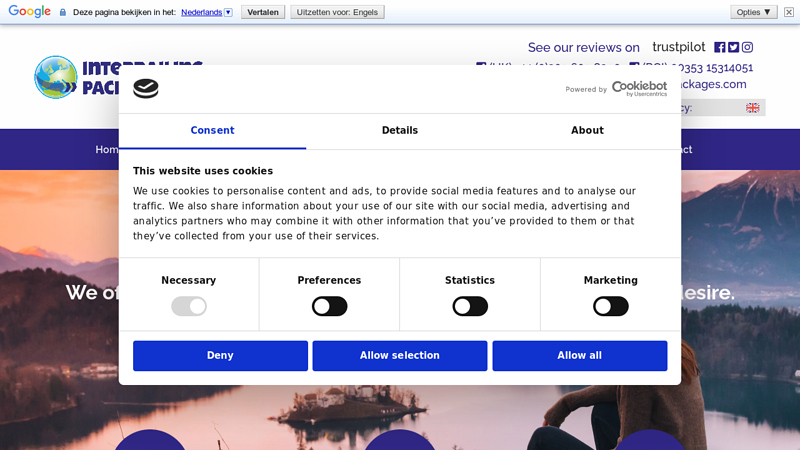Enable the Preferences cookies switch
The height and width of the screenshot is (450, 800).
click(x=329, y=306)
